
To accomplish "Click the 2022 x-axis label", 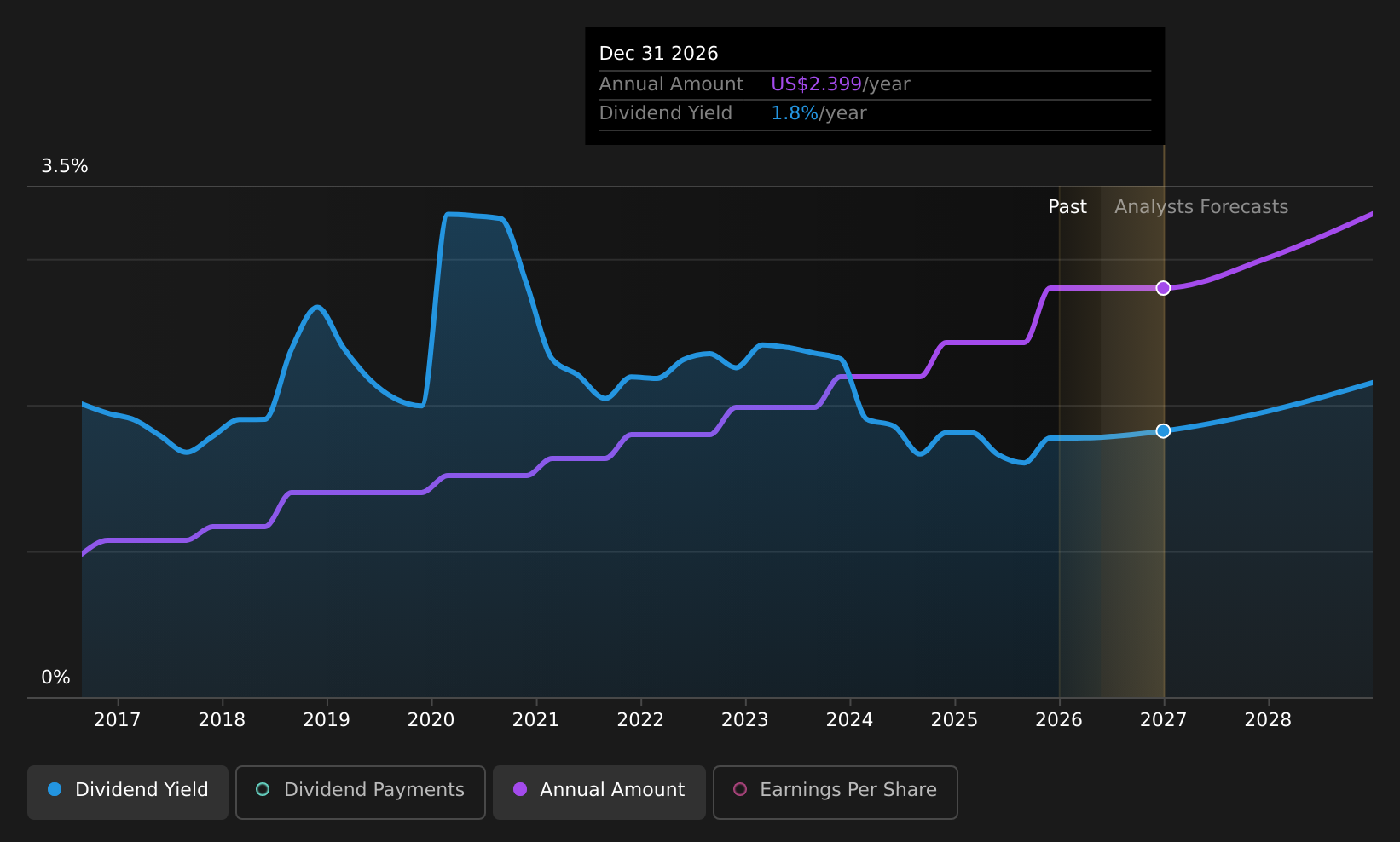I will [640, 720].
